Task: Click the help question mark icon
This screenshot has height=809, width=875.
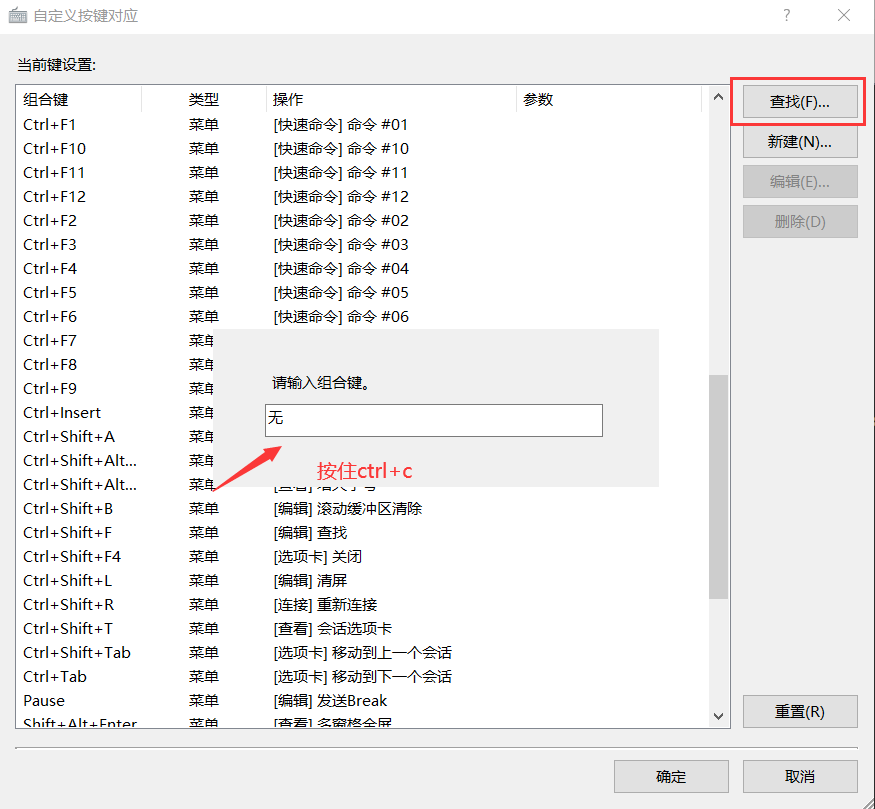Action: pyautogui.click(x=786, y=16)
